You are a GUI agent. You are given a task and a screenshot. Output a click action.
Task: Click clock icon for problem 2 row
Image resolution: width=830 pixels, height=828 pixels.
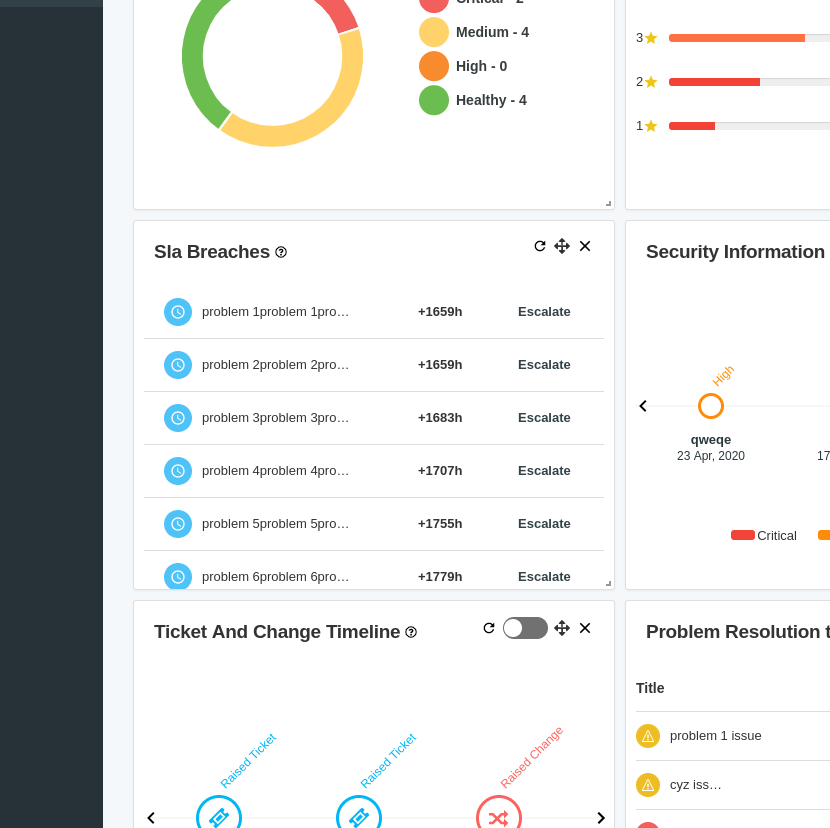pyautogui.click(x=178, y=365)
